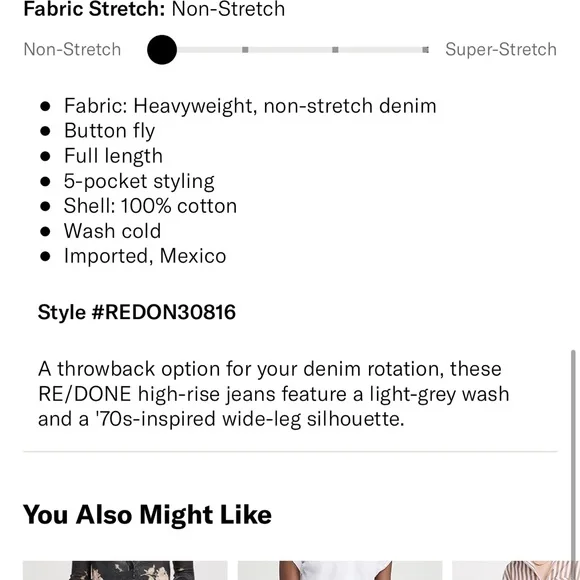Screen dimensions: 580x580
Task: Click the Style #REDON30816 text
Action: pyautogui.click(x=136, y=312)
